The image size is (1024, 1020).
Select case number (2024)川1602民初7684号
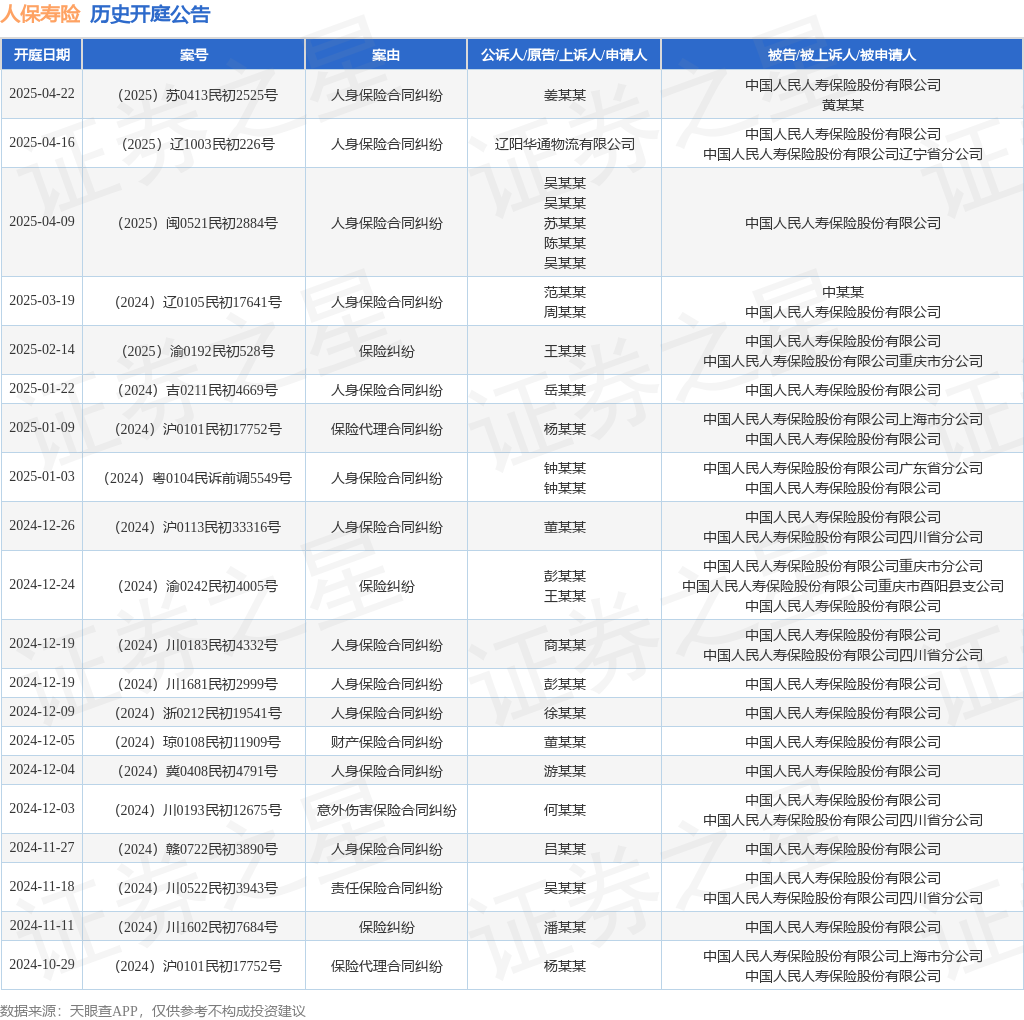coord(194,927)
